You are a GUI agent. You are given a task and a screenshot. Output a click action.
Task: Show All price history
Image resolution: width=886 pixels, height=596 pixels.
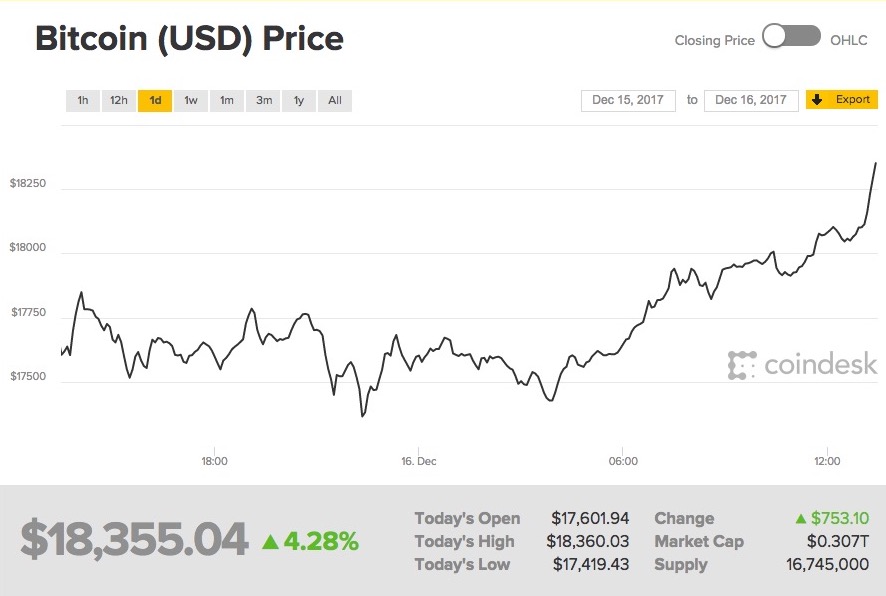(335, 100)
